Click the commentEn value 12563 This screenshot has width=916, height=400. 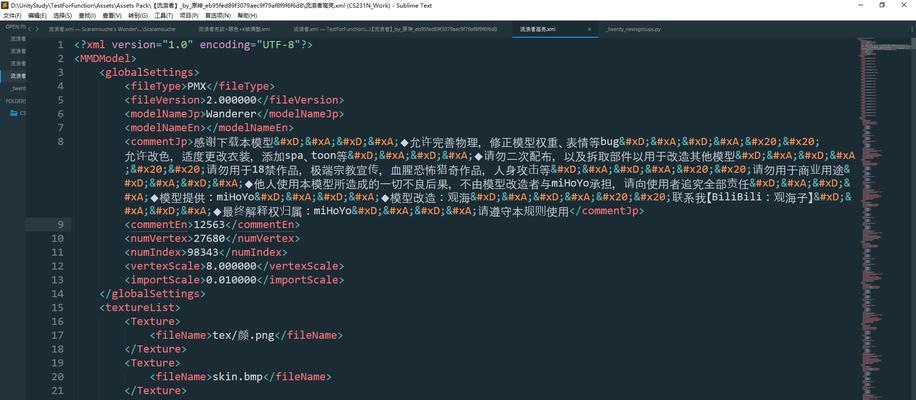pyautogui.click(x=209, y=225)
